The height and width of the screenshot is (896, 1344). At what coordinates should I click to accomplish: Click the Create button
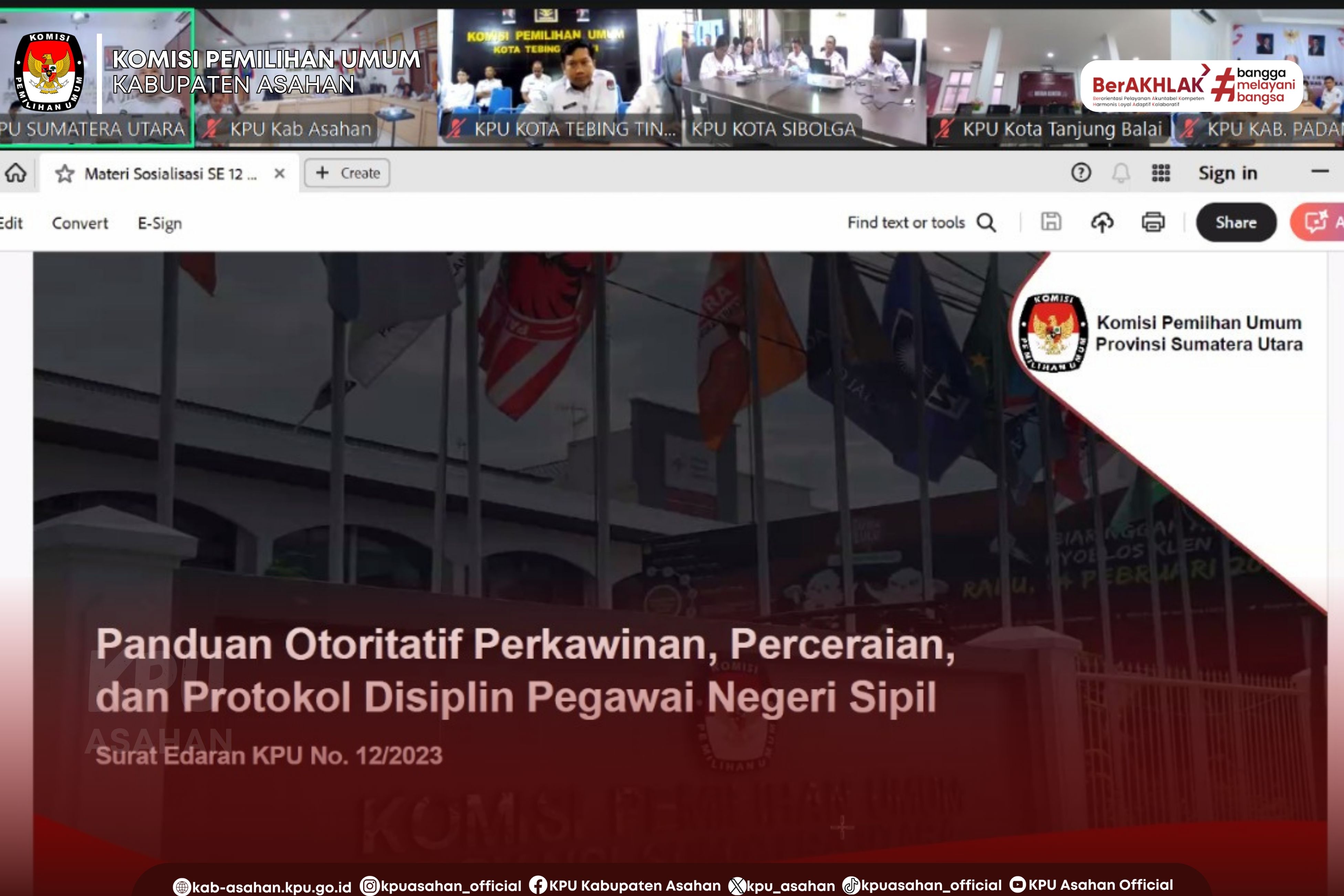pyautogui.click(x=347, y=173)
